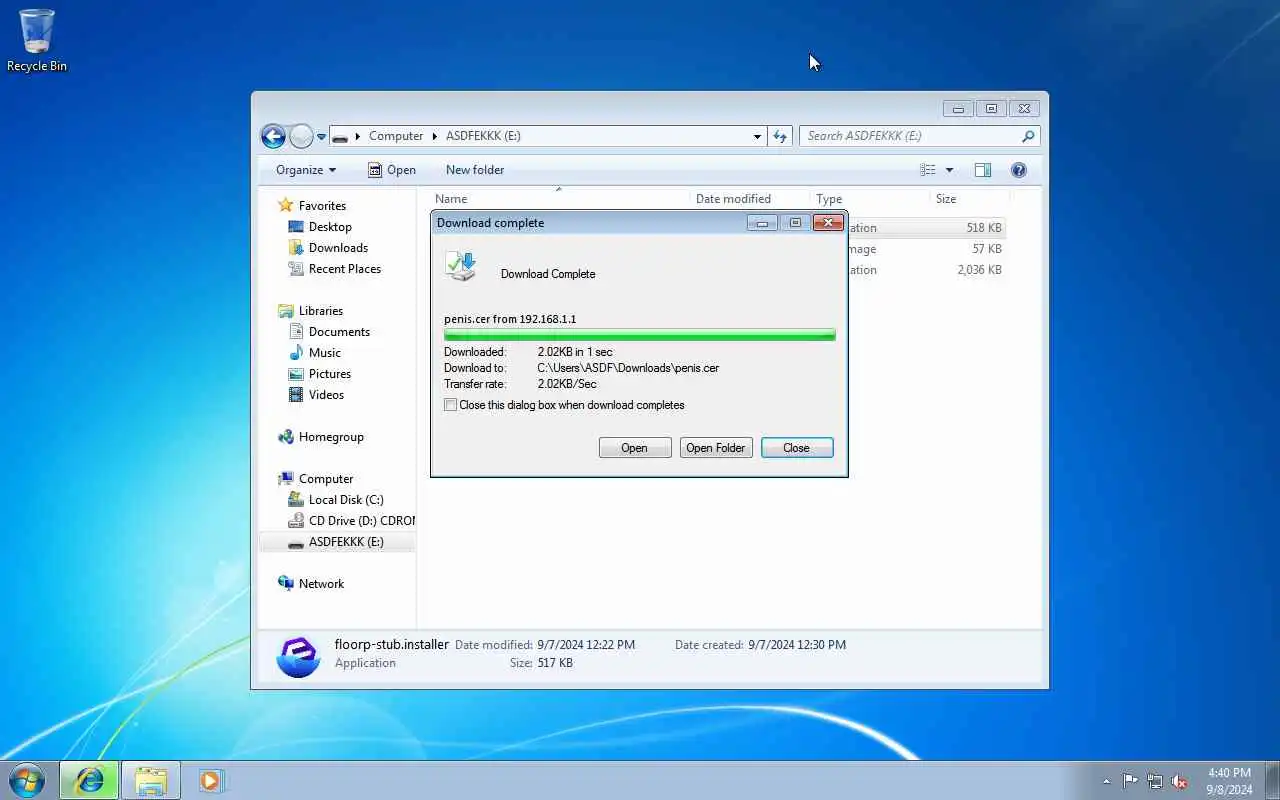
Task: Show hidden icons in the system tray
Action: pos(1106,781)
